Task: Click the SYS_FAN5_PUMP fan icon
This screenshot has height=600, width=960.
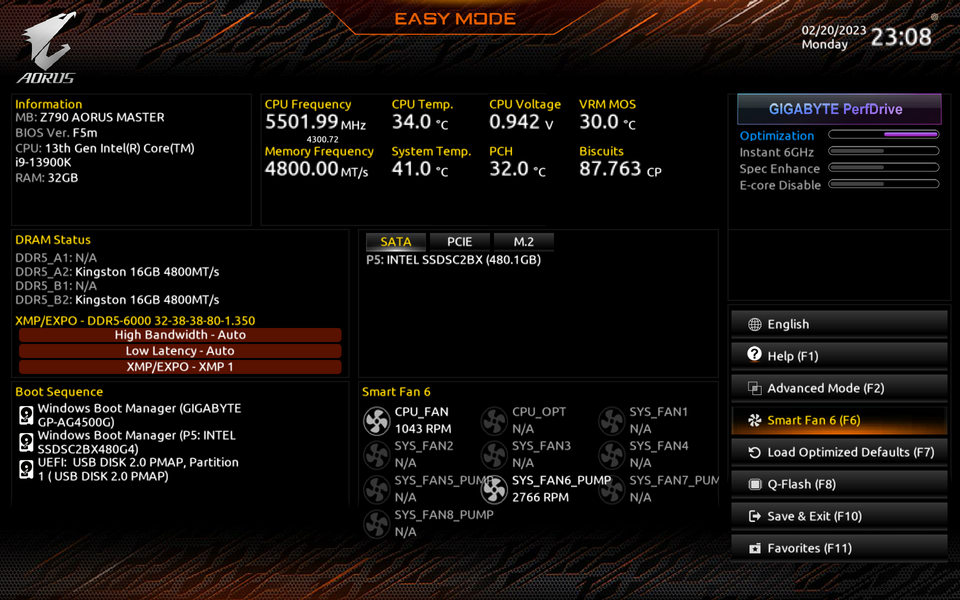Action: pyautogui.click(x=377, y=490)
